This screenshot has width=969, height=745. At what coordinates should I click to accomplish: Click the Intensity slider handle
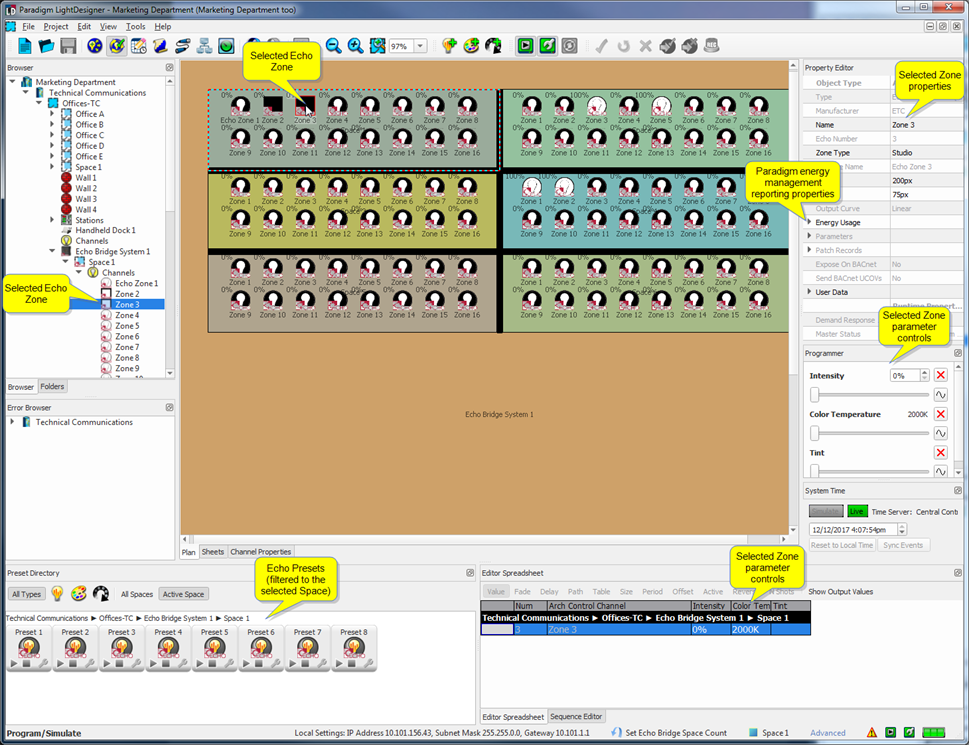tap(815, 395)
